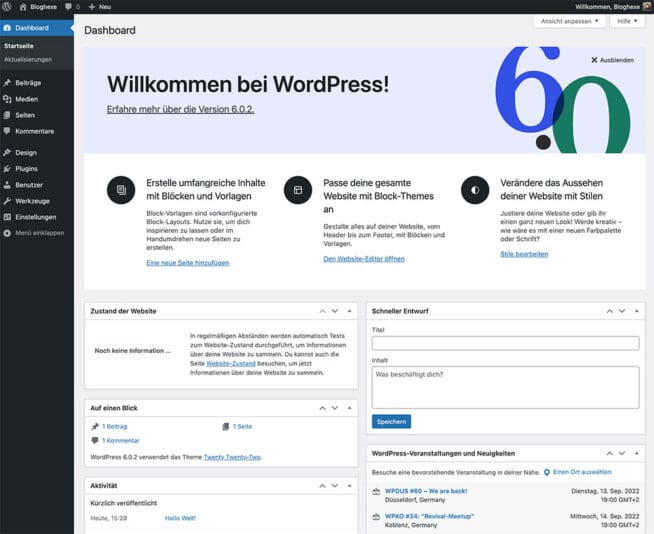Collapse the Schneller Entwurf panel
Screen dimensions: 654x534
pos(636,311)
